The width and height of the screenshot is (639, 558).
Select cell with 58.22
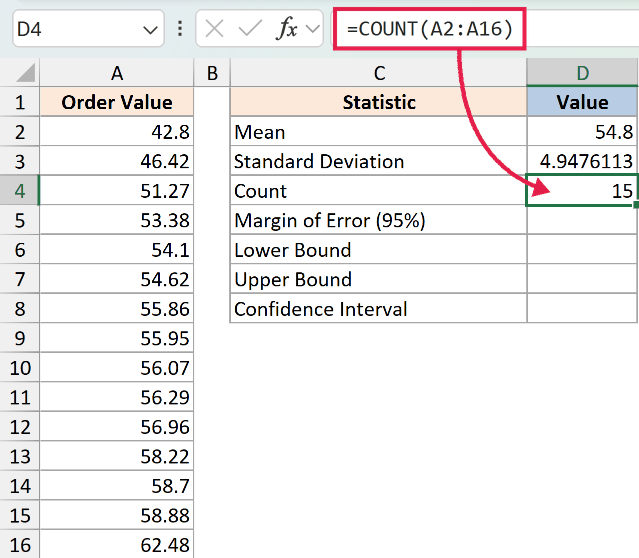pos(117,456)
